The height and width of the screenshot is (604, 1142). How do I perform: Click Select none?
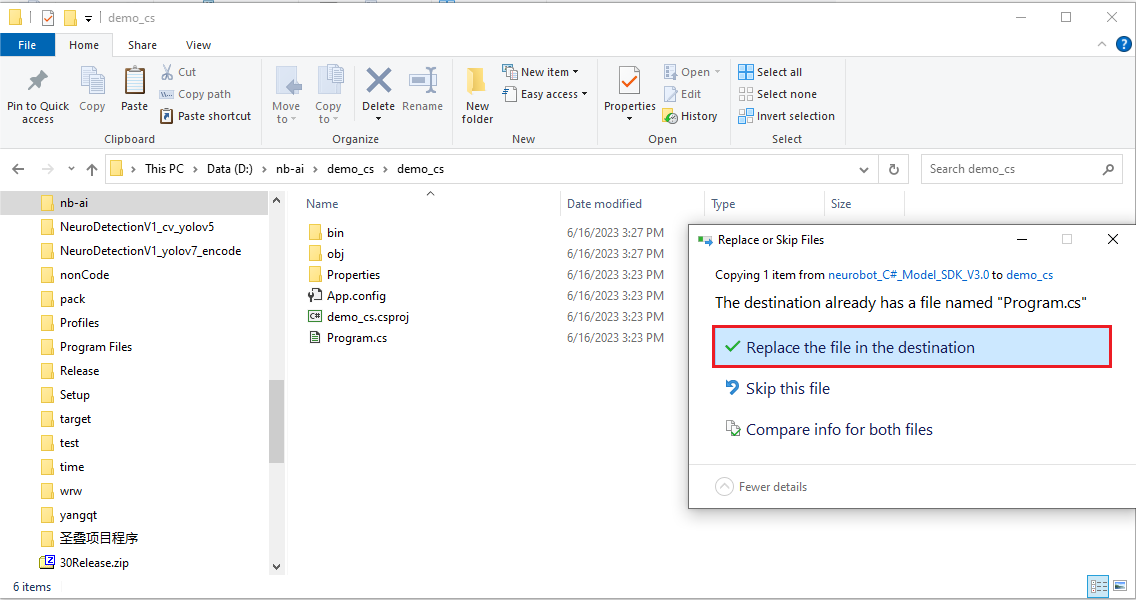coord(778,94)
